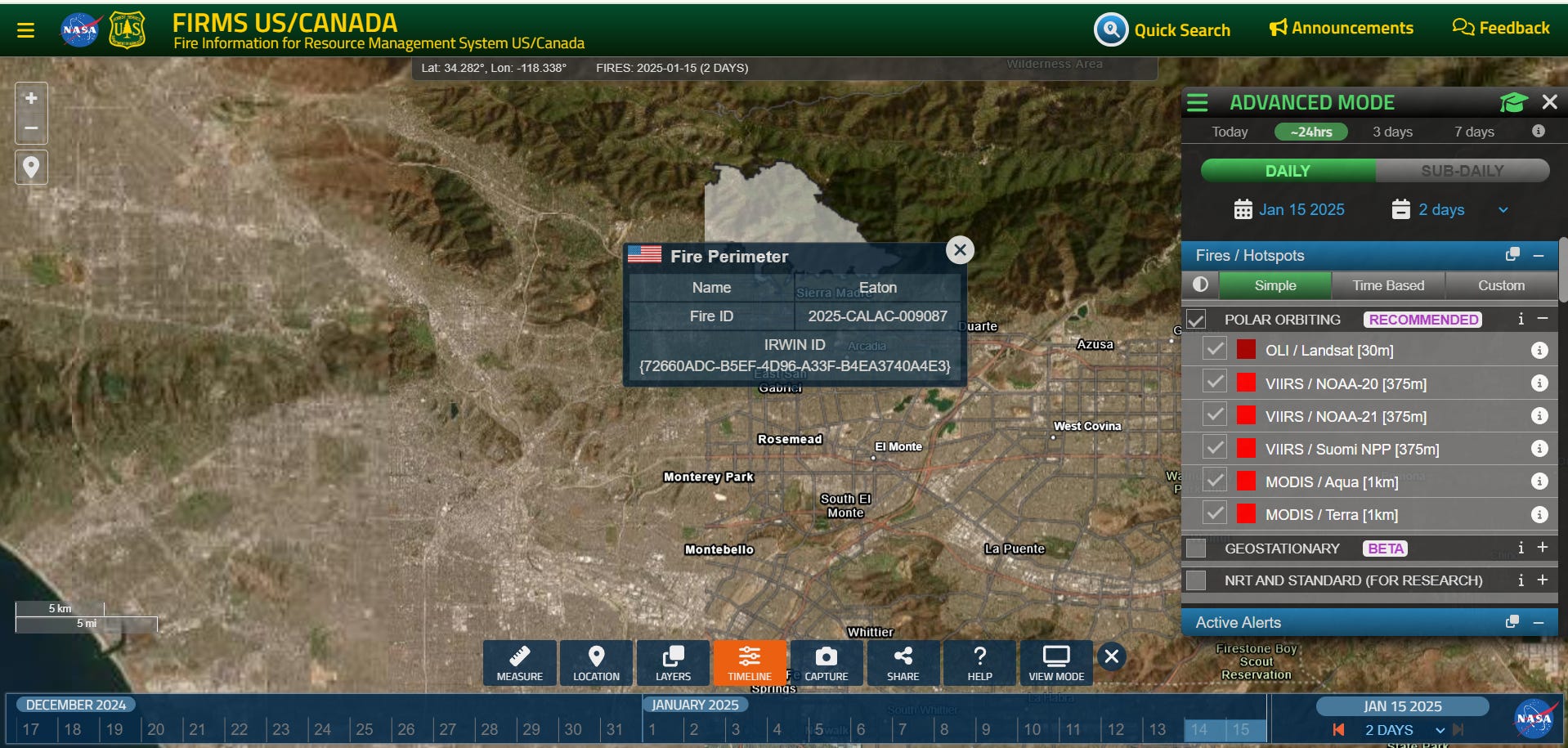Screen dimensions: 1568x748
Task: Toggle VIIRS / NOAA-20 layer checkbox
Action: click(x=1215, y=383)
